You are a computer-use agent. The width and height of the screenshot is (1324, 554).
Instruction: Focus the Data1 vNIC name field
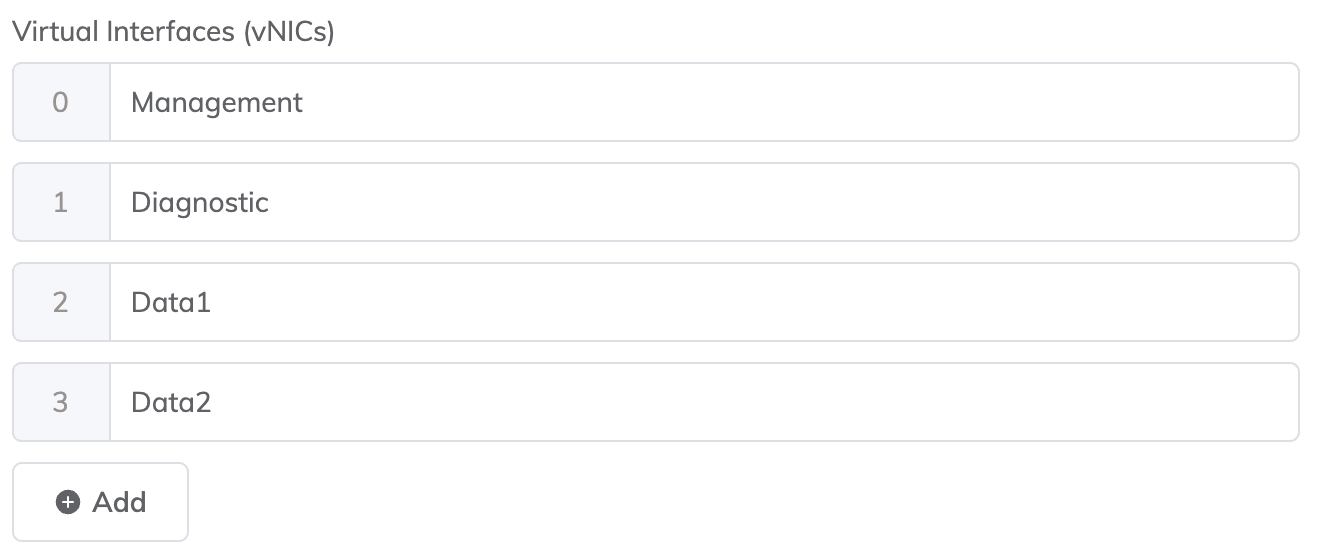point(703,302)
